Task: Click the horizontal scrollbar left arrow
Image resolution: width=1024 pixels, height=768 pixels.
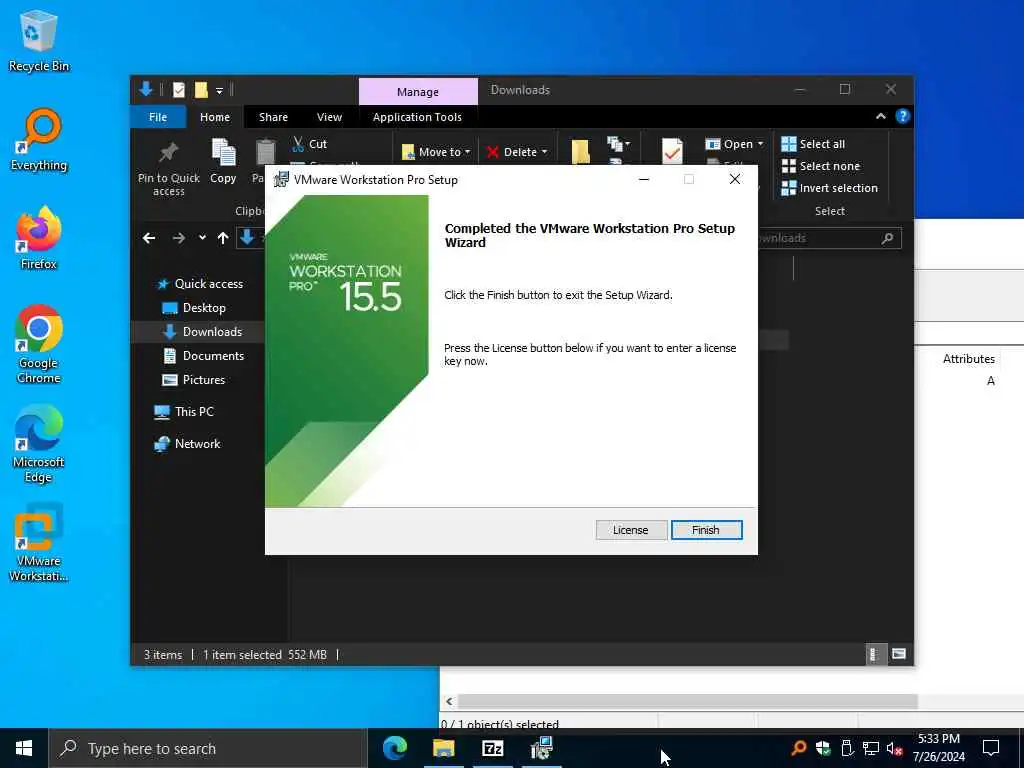Action: tap(449, 701)
